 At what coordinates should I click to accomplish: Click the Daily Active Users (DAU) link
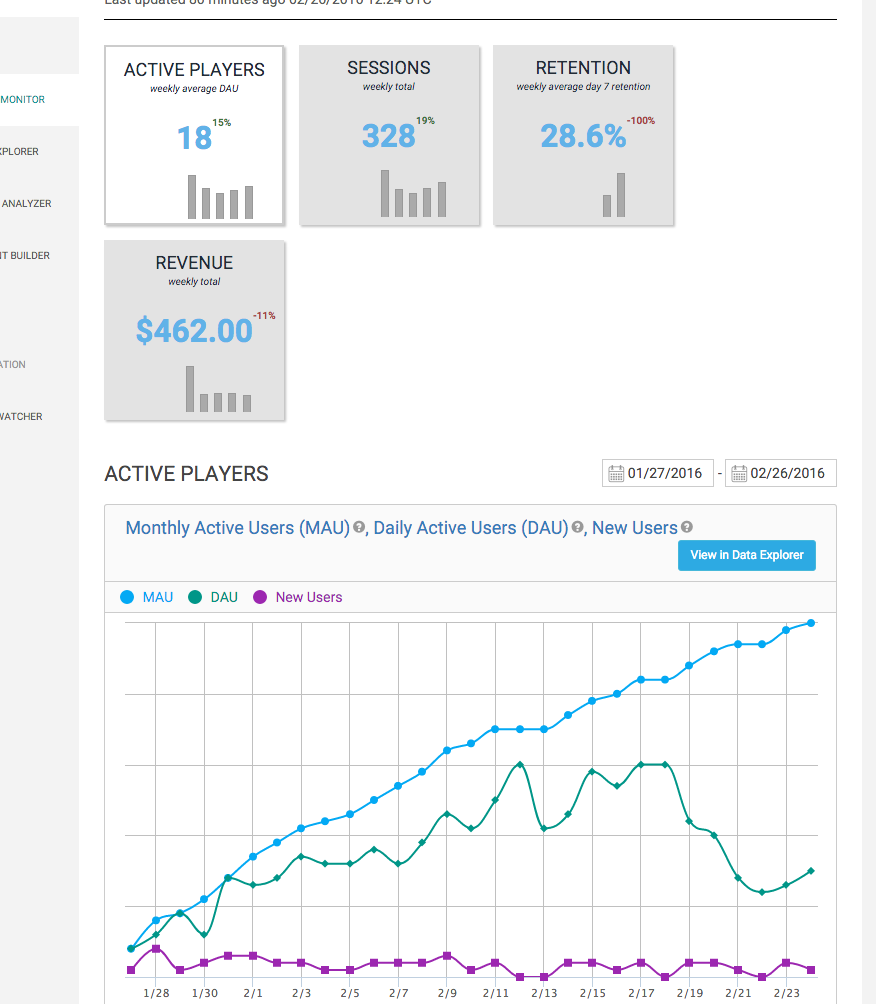pyautogui.click(x=471, y=528)
